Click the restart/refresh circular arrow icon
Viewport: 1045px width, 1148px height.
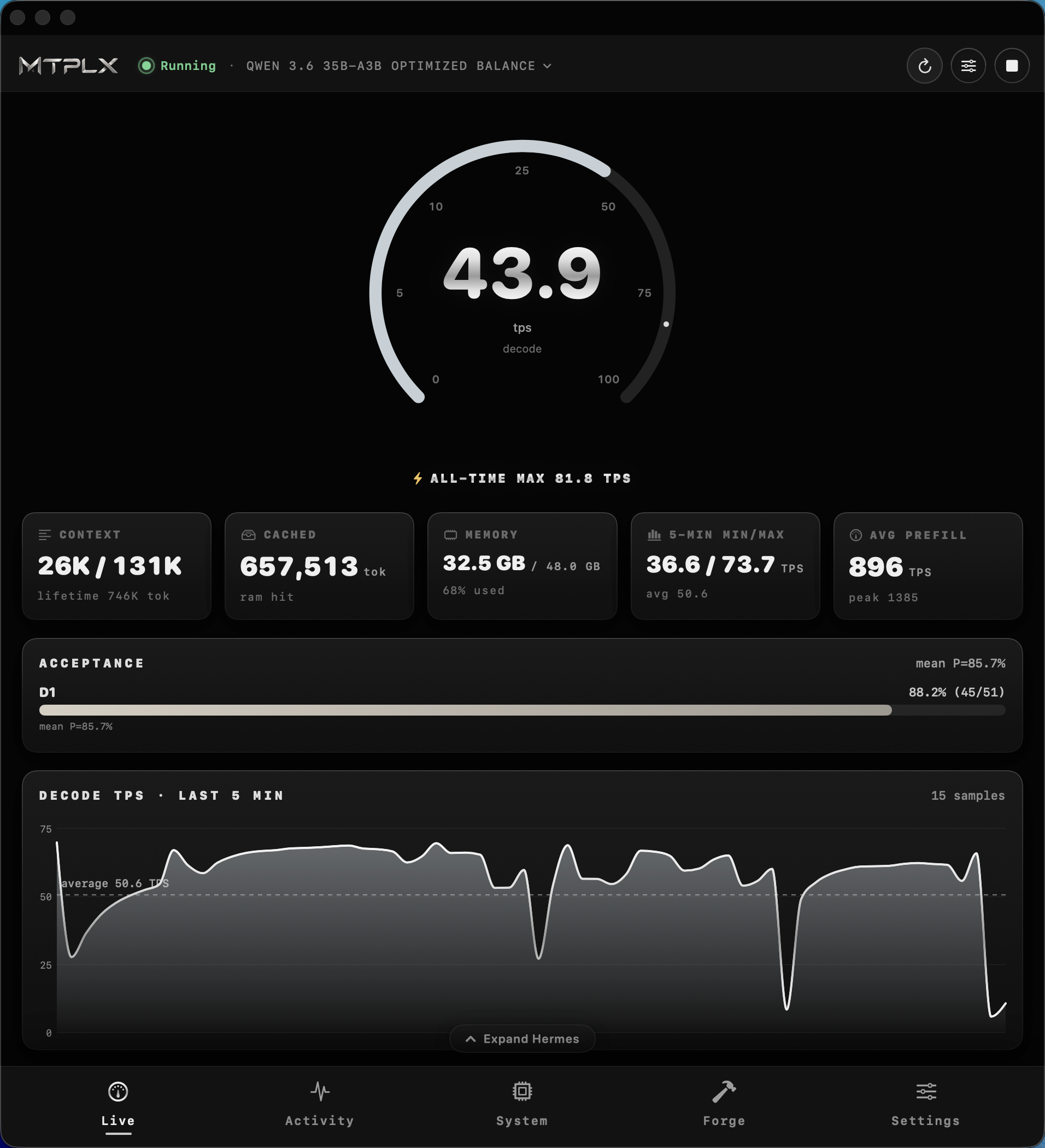pyautogui.click(x=924, y=66)
